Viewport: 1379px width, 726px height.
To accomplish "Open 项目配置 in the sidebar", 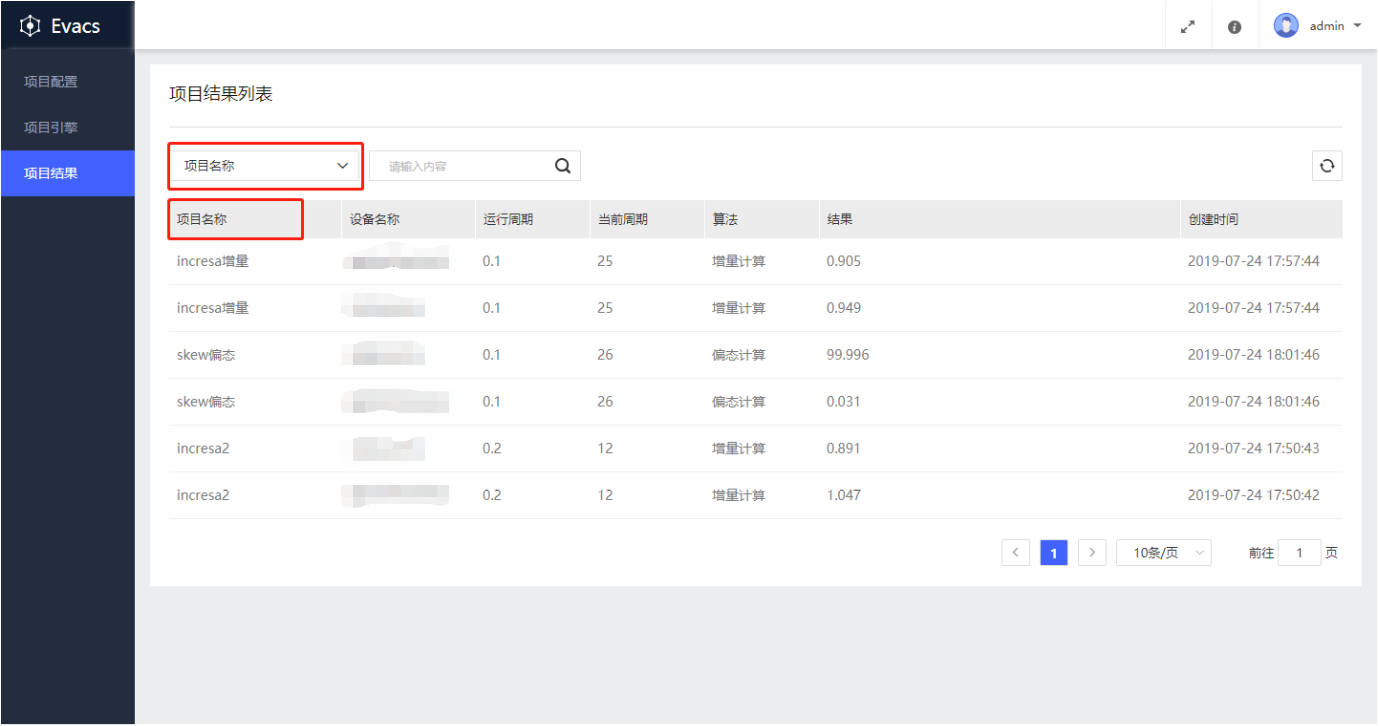I will (51, 82).
